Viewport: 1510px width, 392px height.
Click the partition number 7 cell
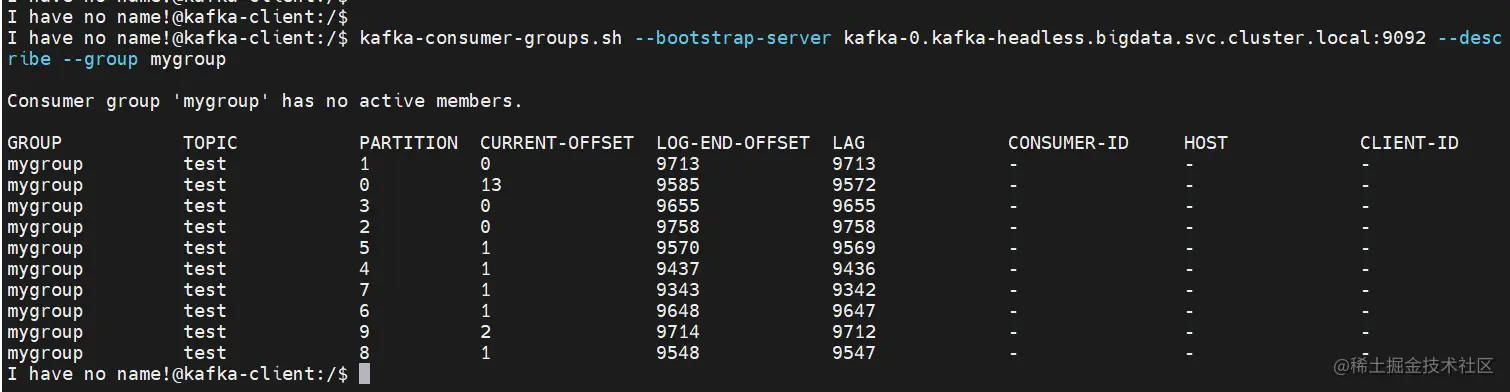tap(364, 290)
